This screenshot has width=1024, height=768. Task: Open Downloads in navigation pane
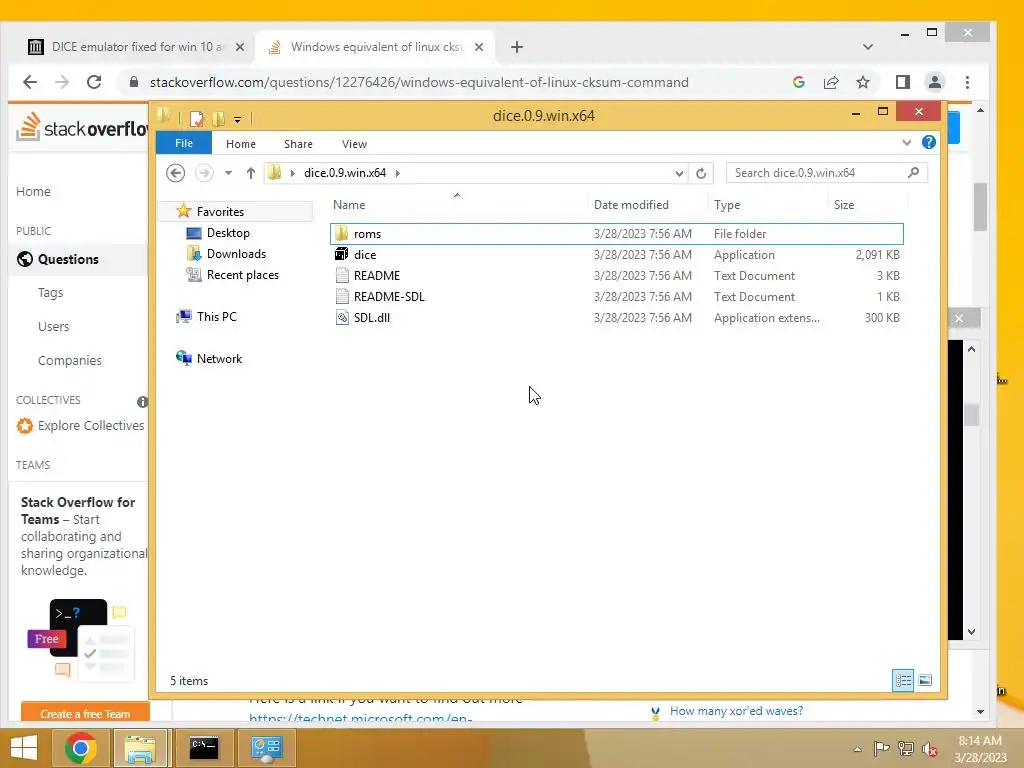(236, 253)
